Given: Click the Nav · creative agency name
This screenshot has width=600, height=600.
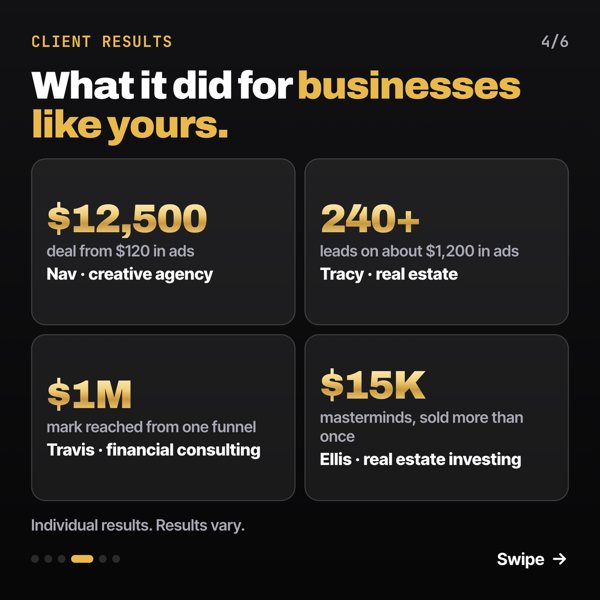Looking at the screenshot, I should (129, 274).
